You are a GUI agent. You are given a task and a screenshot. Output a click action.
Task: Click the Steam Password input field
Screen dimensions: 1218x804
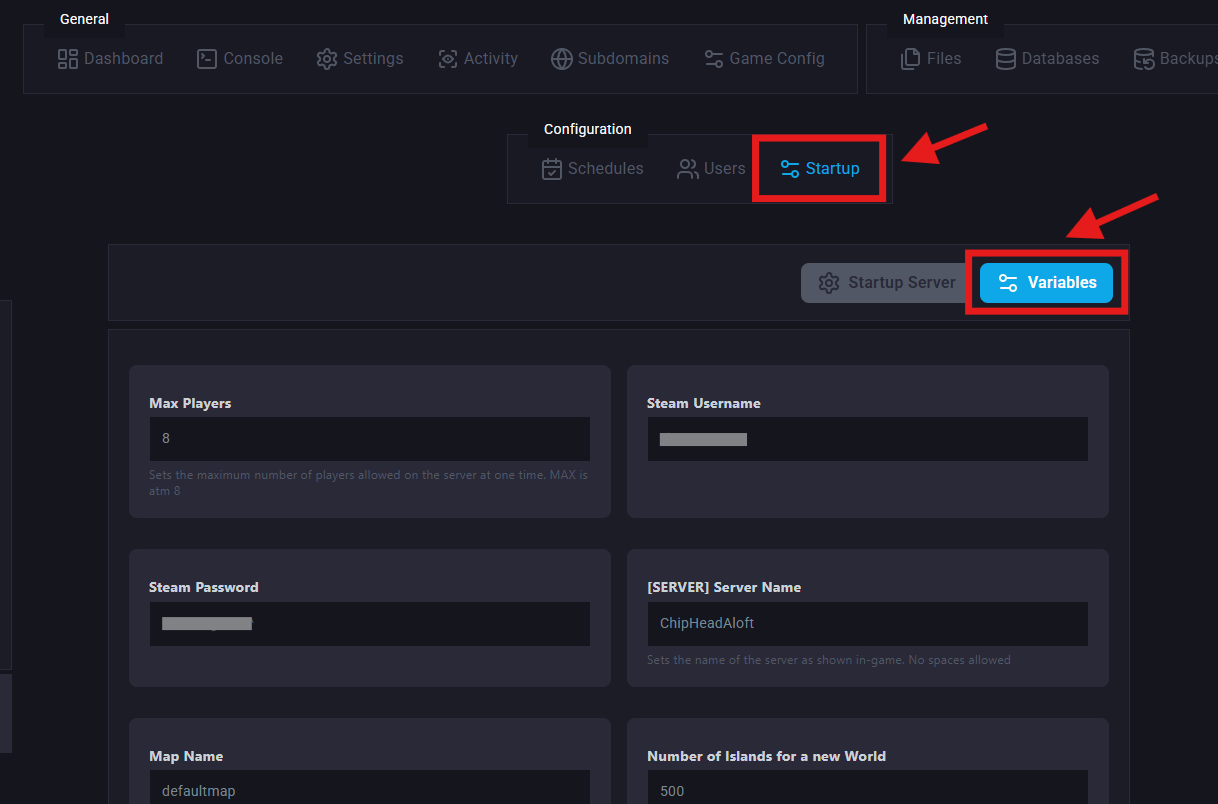369,623
